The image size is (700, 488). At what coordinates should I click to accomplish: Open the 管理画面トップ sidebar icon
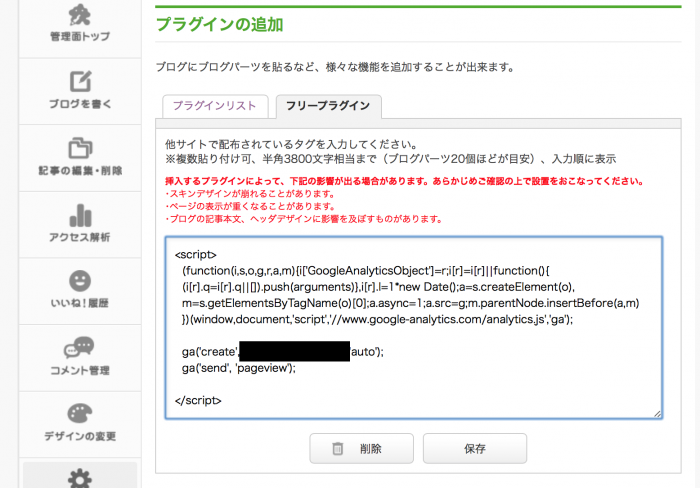80,16
